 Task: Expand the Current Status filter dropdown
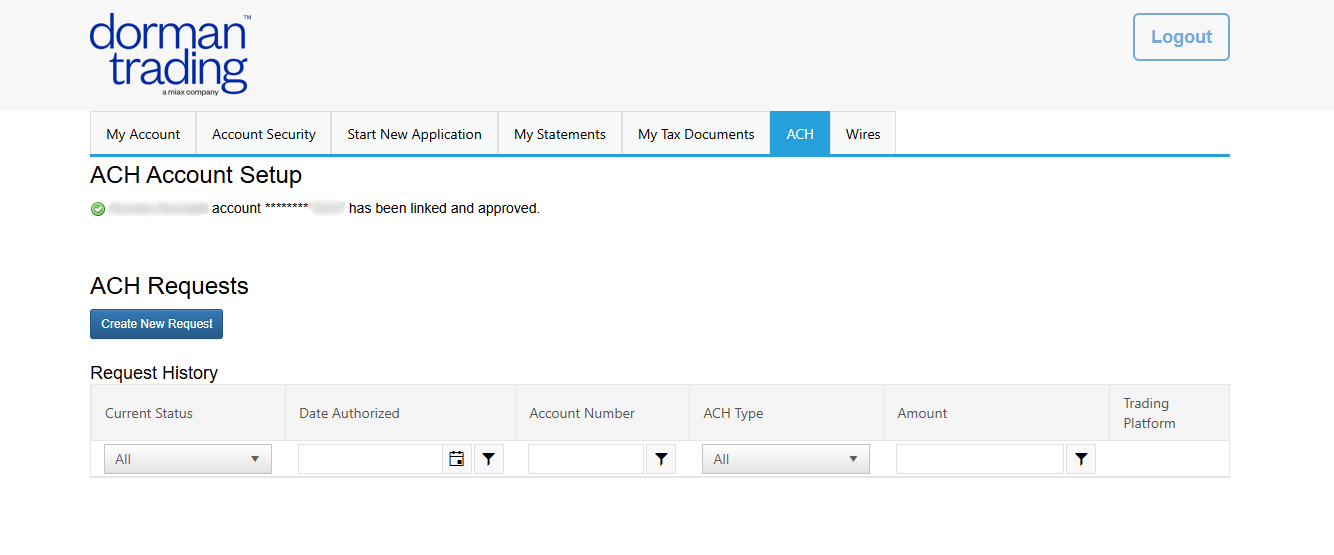pos(187,459)
